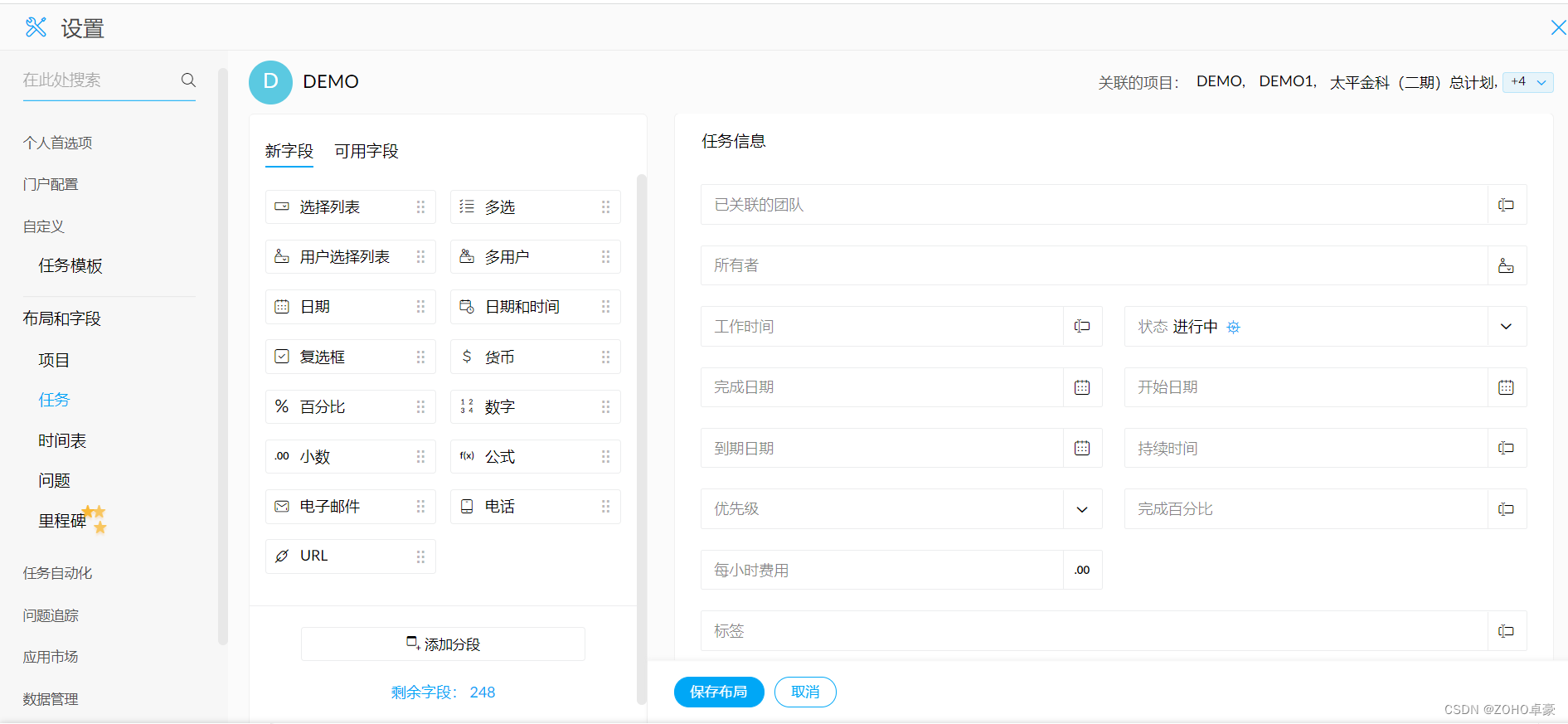The width and height of the screenshot is (1568, 724).
Task: Click calendar icon in 到期日期 field
Action: 1082,448
